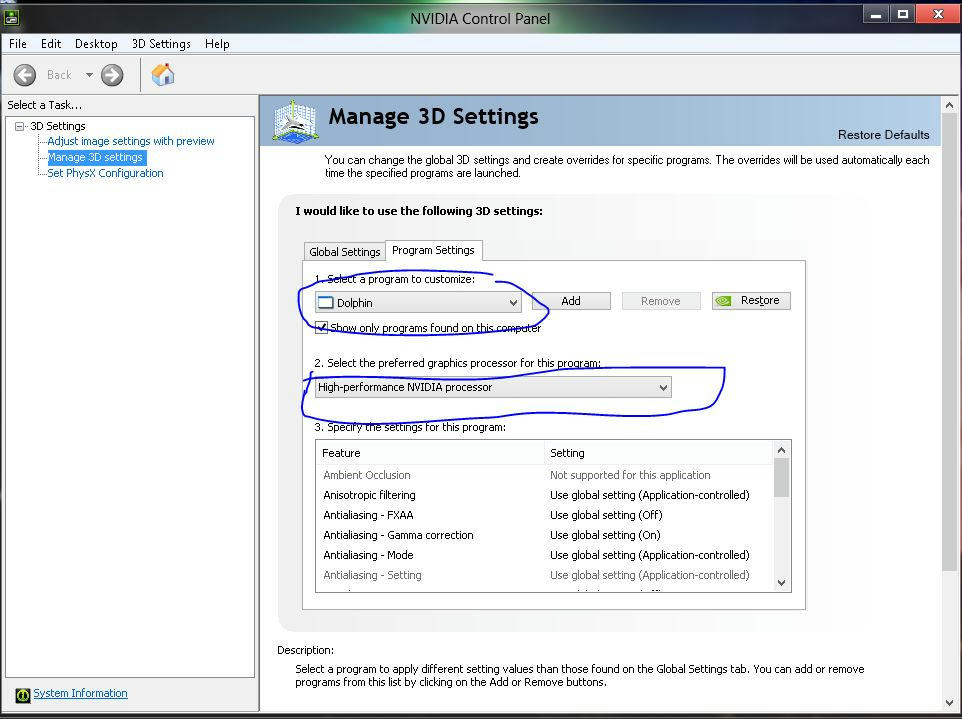This screenshot has width=962, height=719.
Task: Close the NVIDIA Control Panel window
Action: [x=938, y=14]
